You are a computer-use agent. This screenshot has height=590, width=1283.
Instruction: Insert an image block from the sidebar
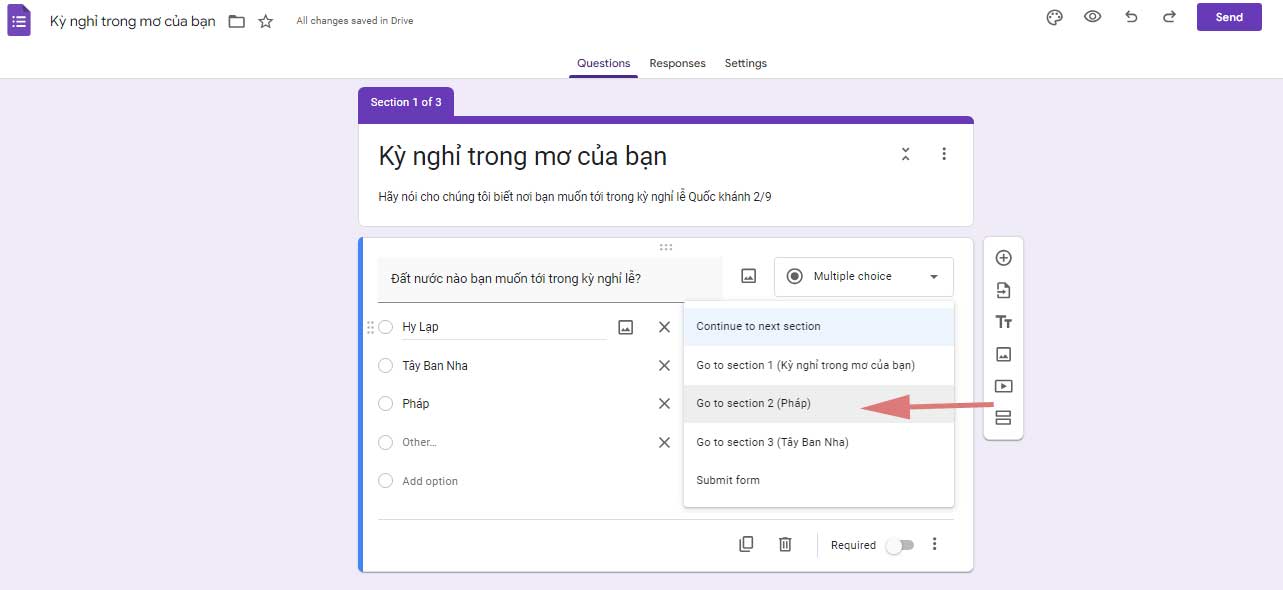[1003, 353]
